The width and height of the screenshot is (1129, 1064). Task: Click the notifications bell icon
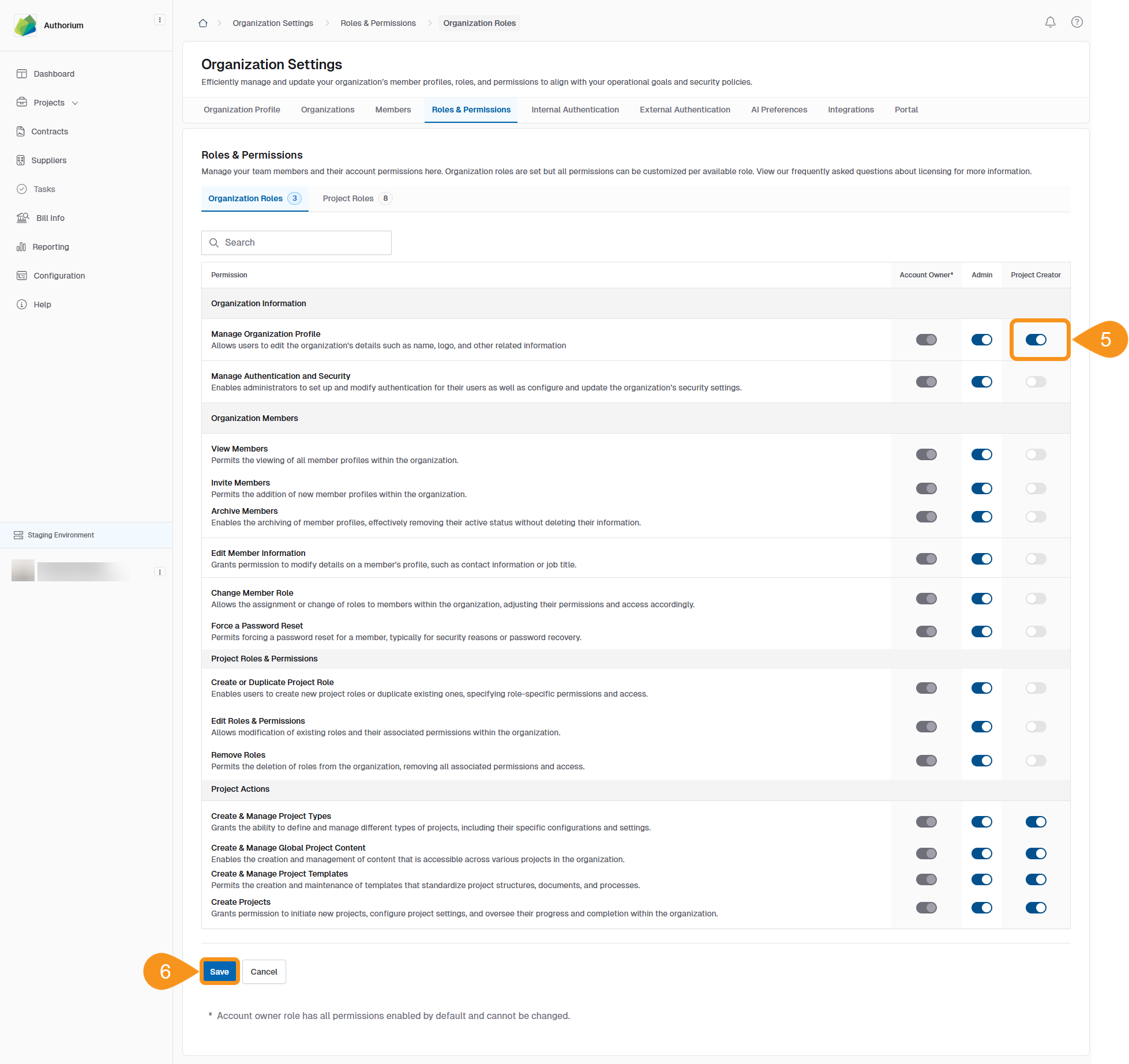tap(1050, 22)
